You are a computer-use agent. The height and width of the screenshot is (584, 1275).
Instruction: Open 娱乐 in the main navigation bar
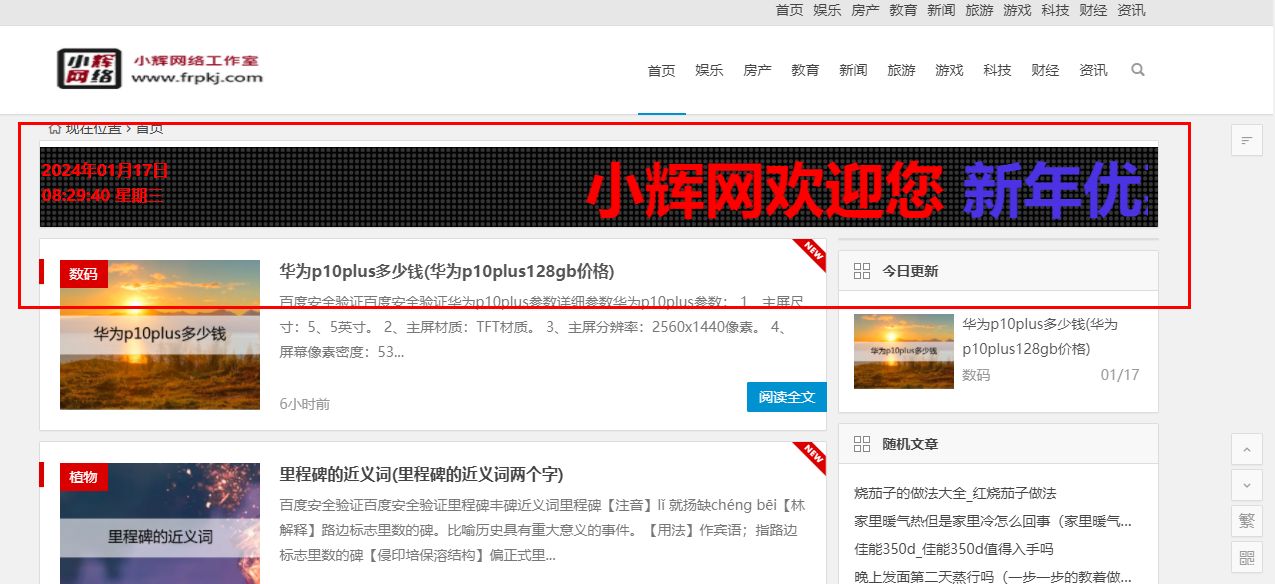[709, 70]
